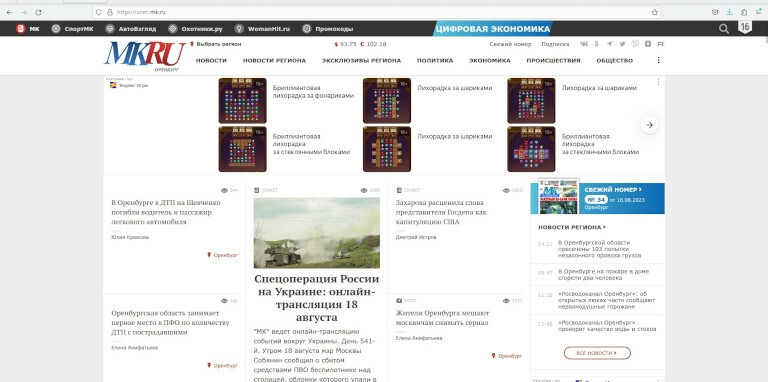
Task: Click the browser reload button
Action: (x=38, y=12)
